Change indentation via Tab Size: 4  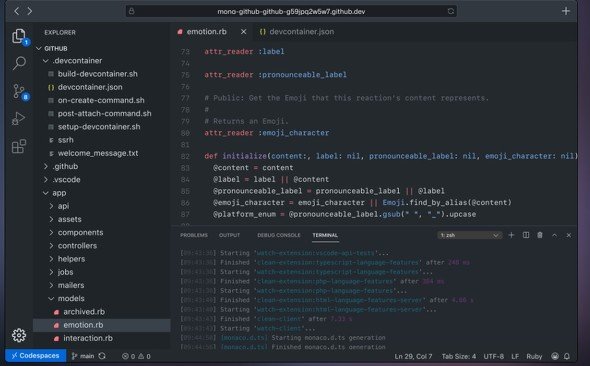459,356
